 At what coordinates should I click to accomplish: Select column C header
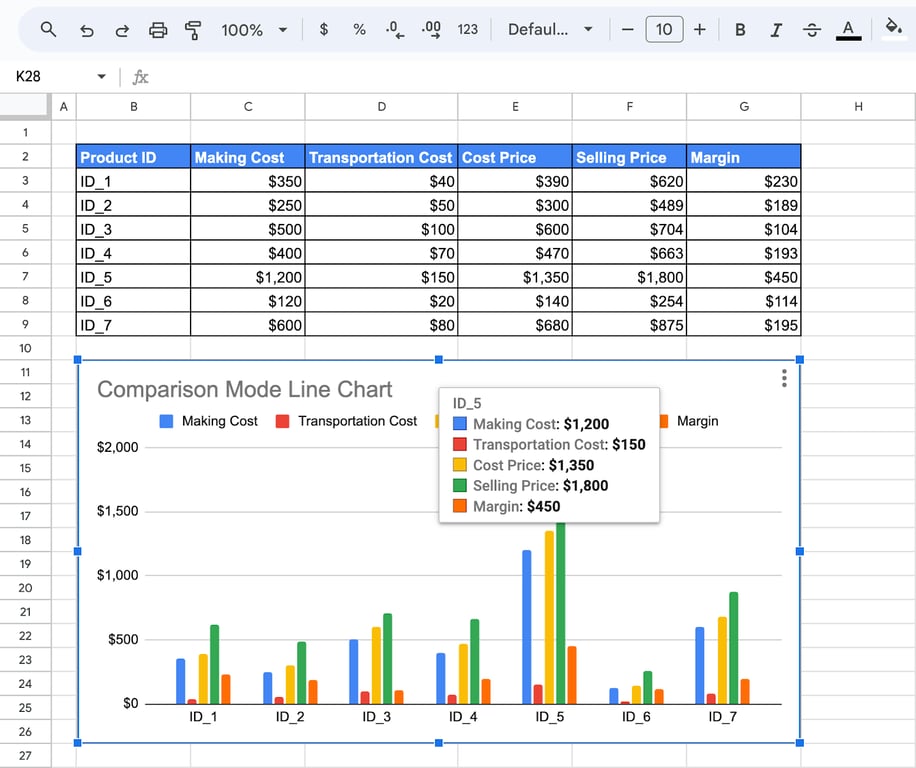click(248, 106)
